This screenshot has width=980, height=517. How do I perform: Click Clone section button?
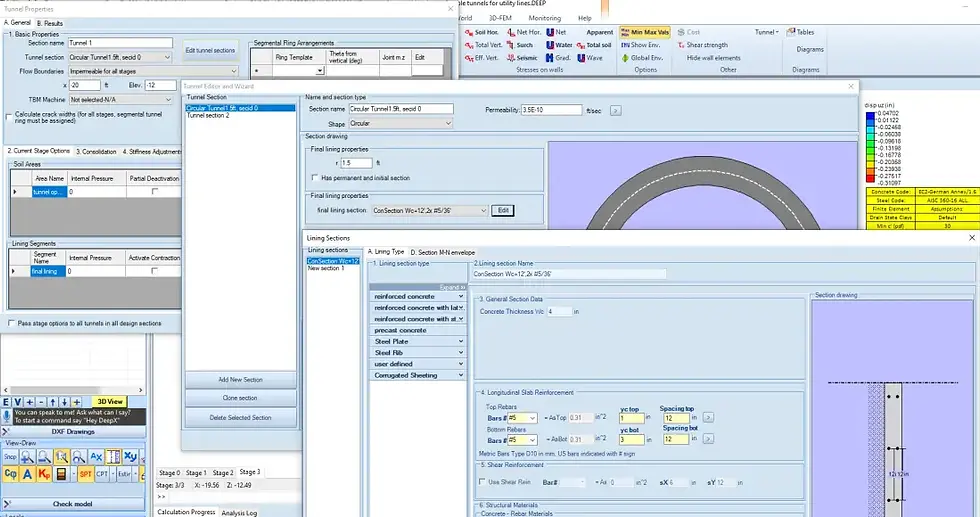(240, 398)
